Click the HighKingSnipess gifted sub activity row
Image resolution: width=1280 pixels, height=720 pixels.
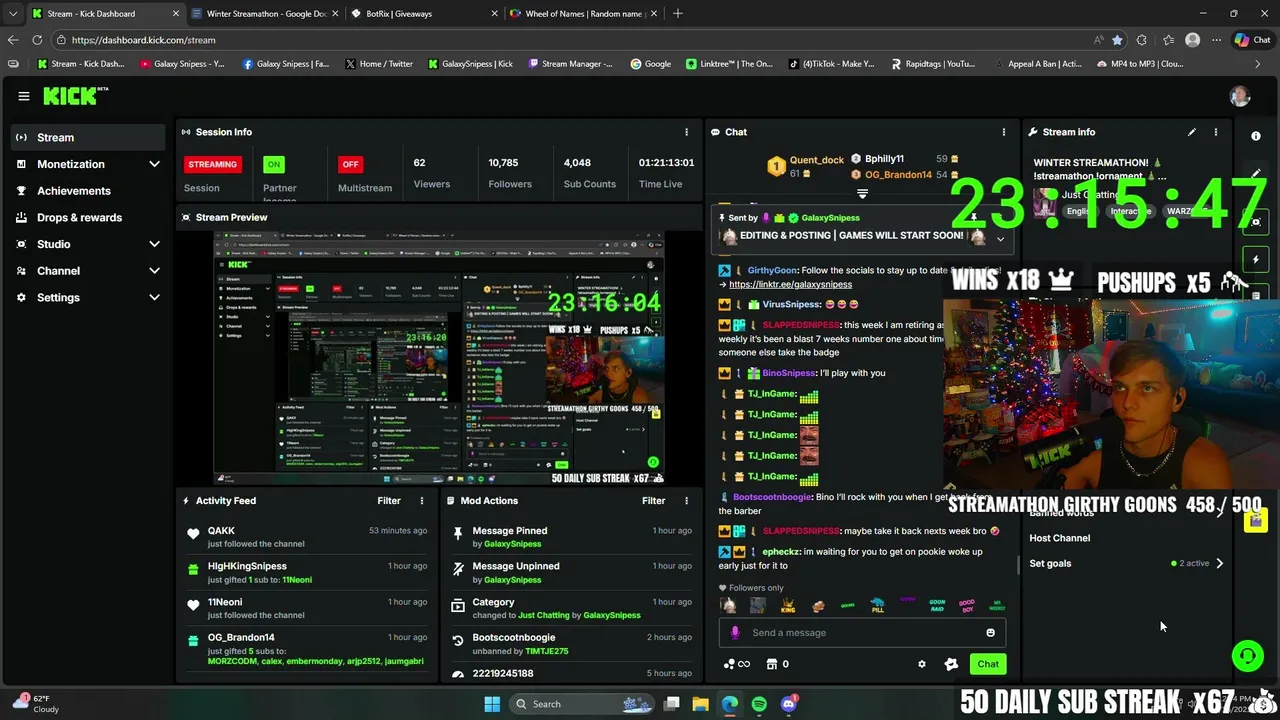pyautogui.click(x=307, y=573)
